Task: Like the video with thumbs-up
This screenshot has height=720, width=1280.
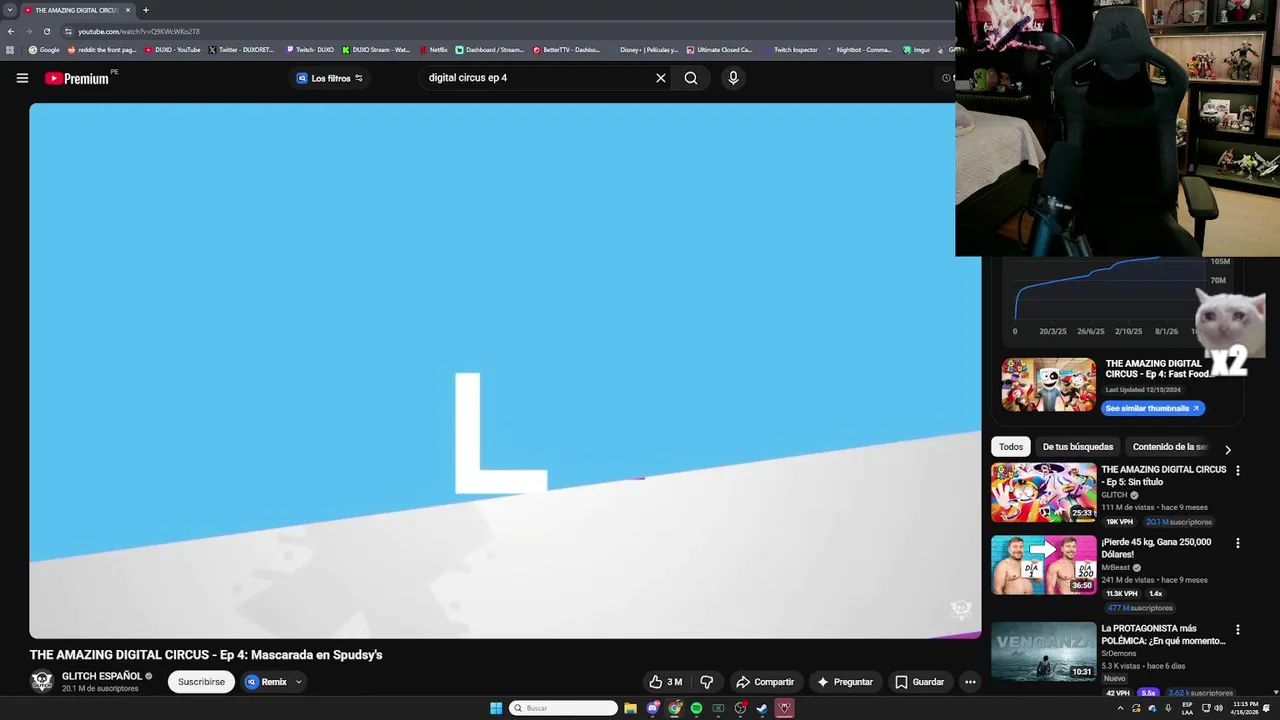Action: (x=665, y=682)
